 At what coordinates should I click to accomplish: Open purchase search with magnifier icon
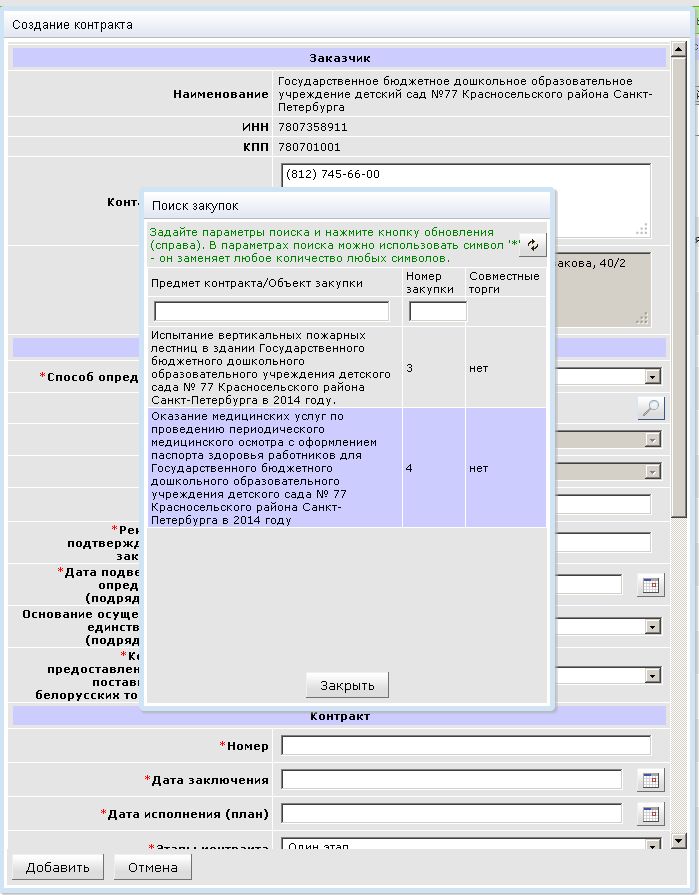click(x=651, y=408)
